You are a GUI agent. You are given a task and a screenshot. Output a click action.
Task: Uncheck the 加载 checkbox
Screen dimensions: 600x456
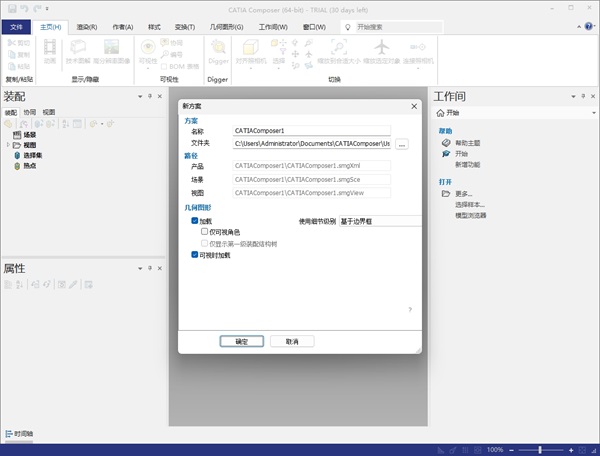[x=194, y=221]
